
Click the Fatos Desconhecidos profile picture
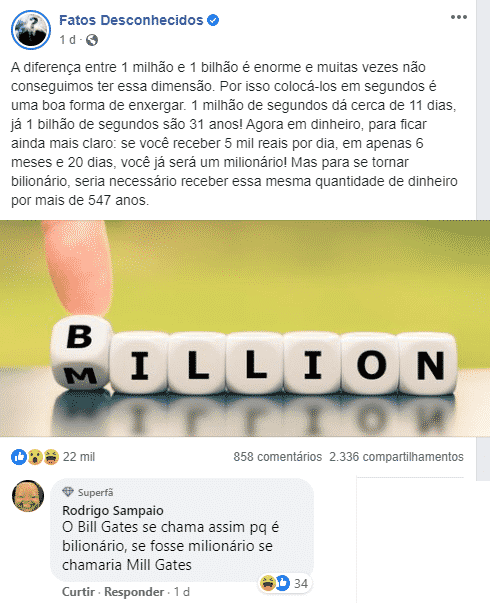pyautogui.click(x=31, y=30)
